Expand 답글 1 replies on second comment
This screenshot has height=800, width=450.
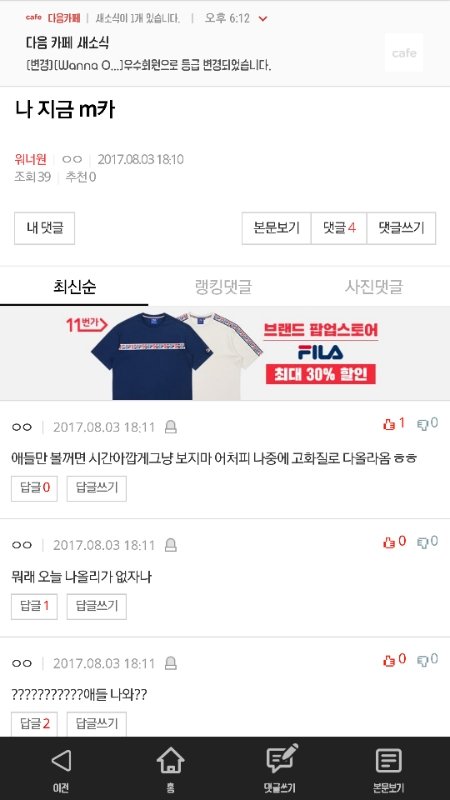pyautogui.click(x=34, y=606)
